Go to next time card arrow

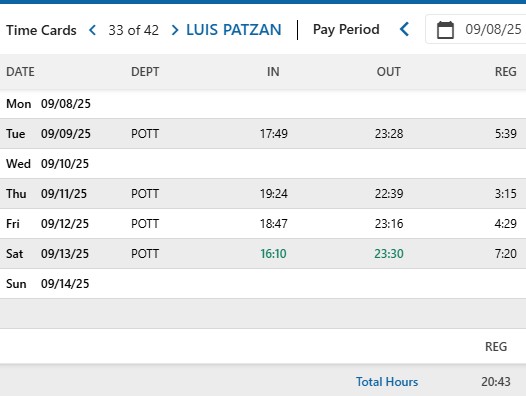tap(174, 30)
